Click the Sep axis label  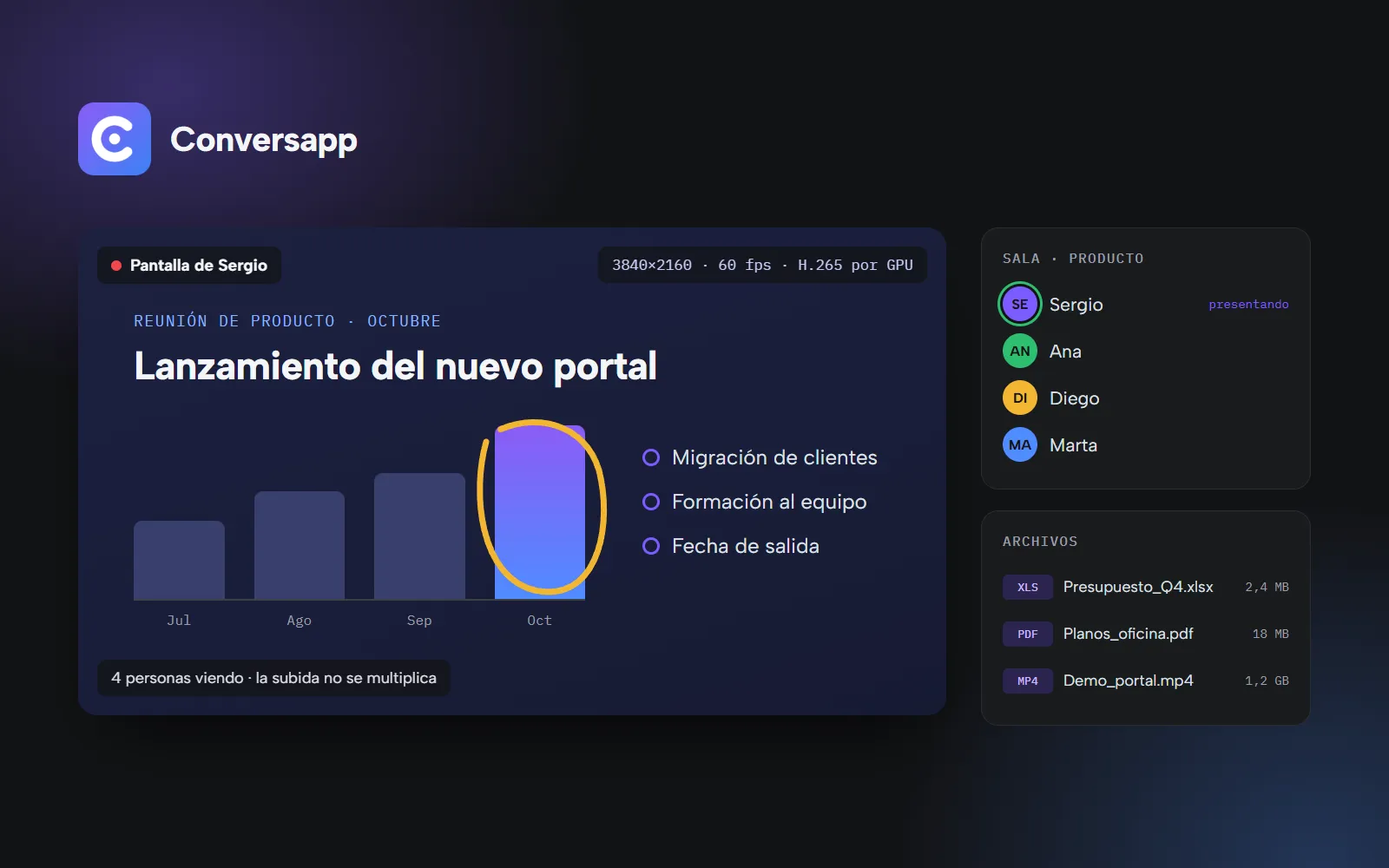pyautogui.click(x=419, y=621)
